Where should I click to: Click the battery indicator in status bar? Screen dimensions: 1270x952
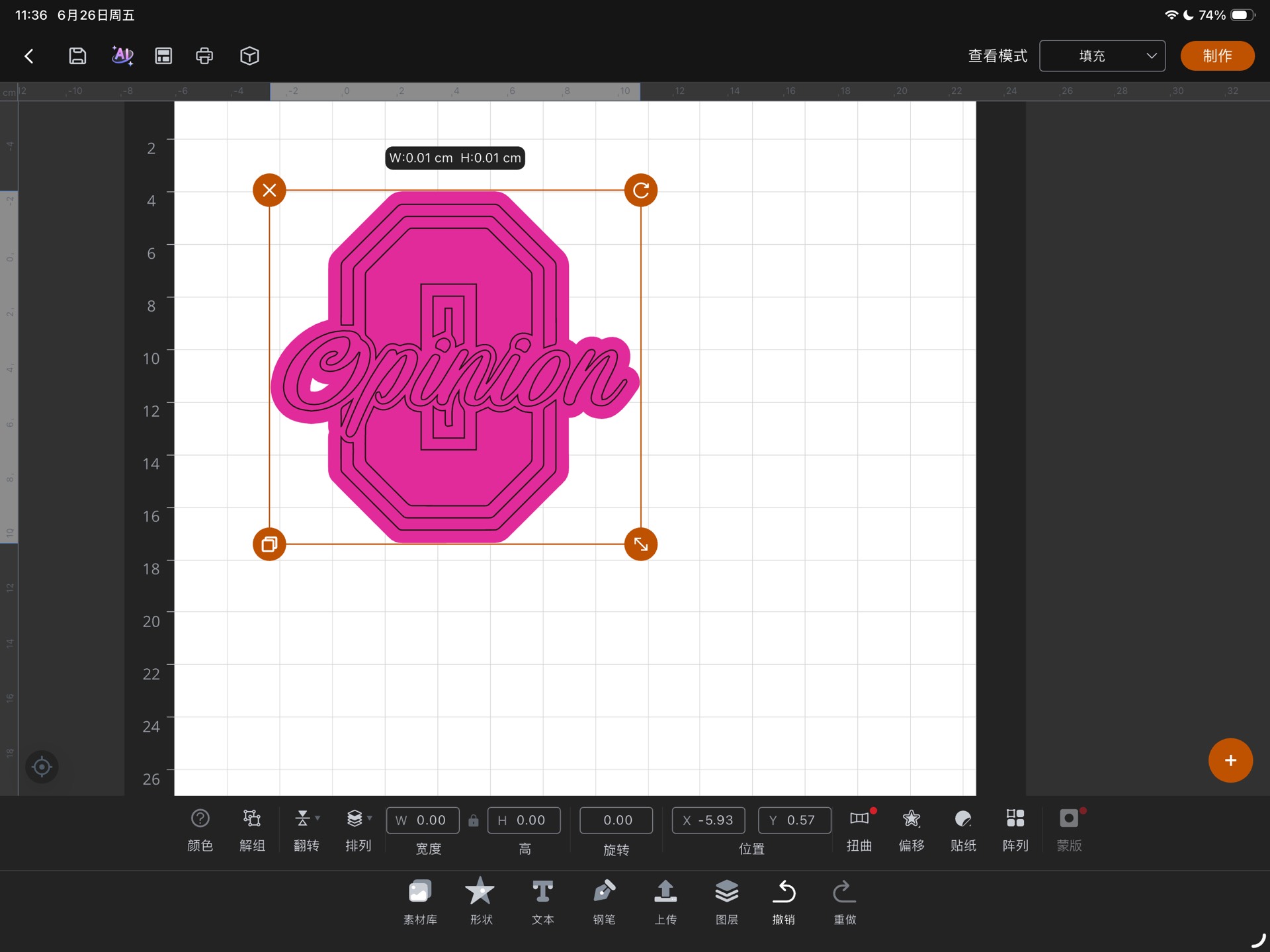pos(1242,15)
